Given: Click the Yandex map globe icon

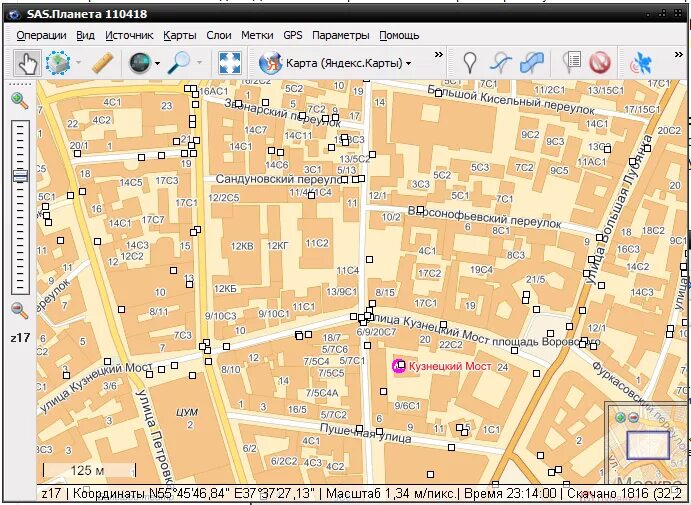Looking at the screenshot, I should click(270, 63).
